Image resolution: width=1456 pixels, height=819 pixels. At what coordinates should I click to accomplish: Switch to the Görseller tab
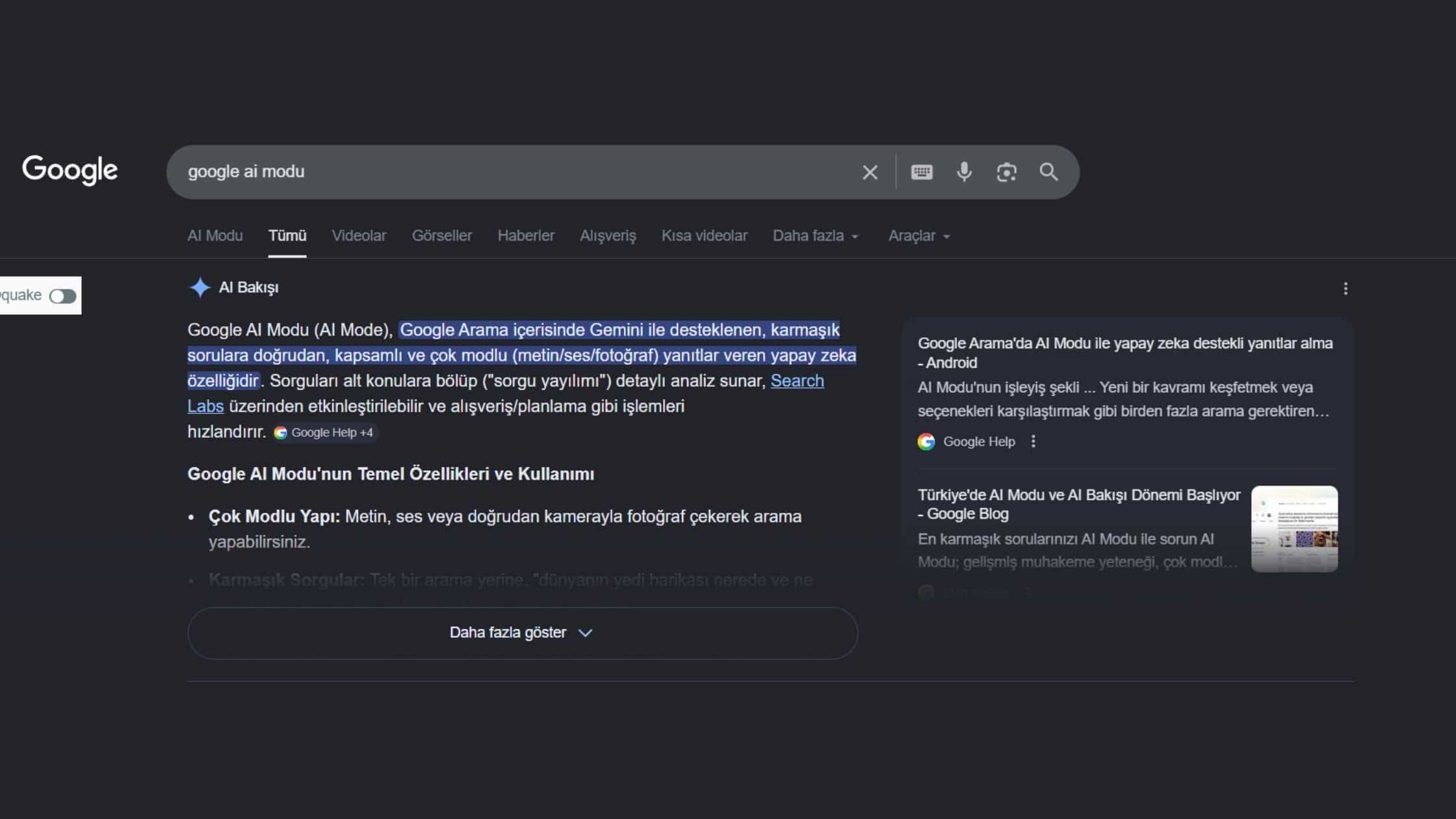tap(442, 235)
